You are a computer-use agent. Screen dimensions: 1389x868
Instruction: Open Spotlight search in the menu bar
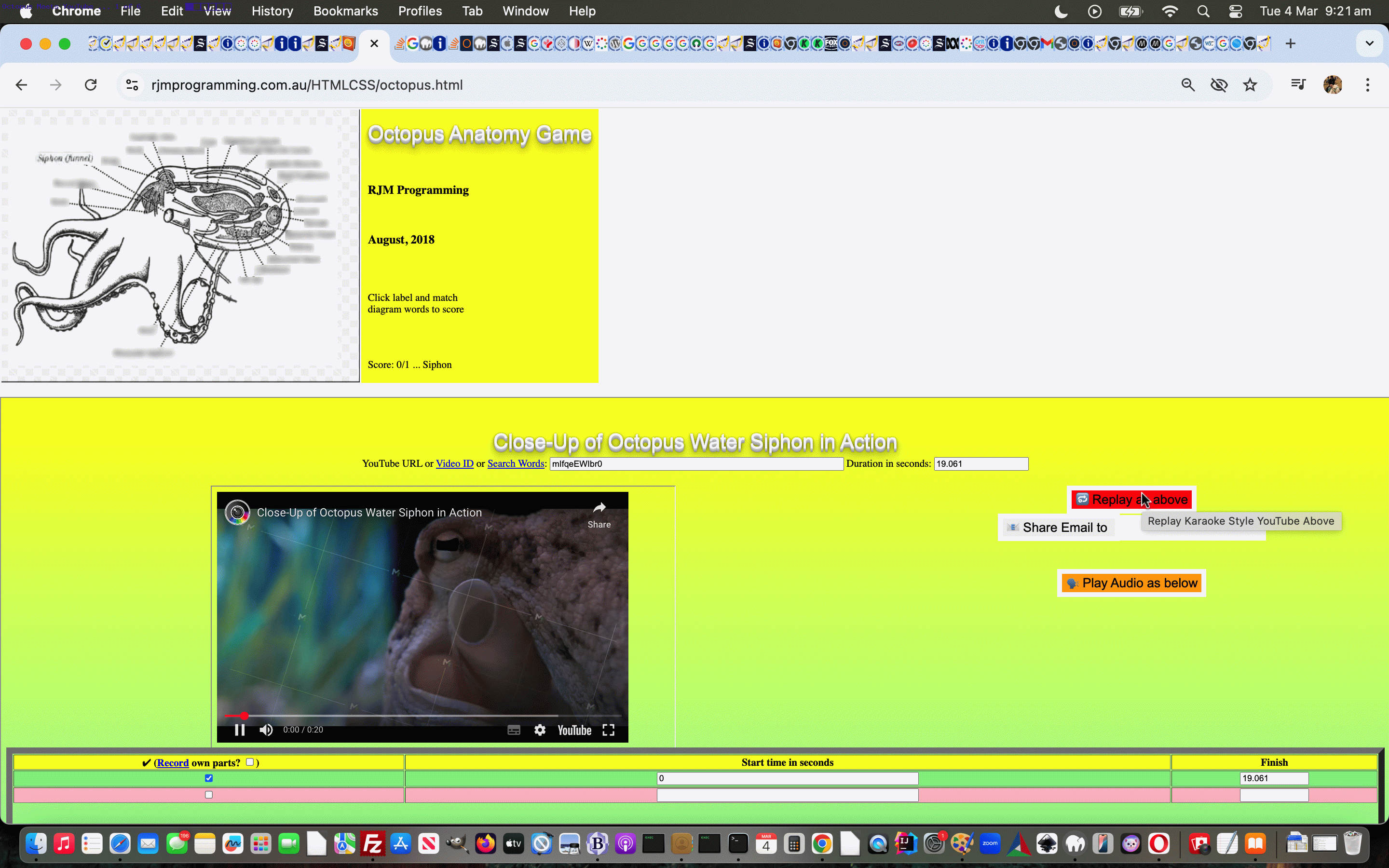(x=1203, y=11)
